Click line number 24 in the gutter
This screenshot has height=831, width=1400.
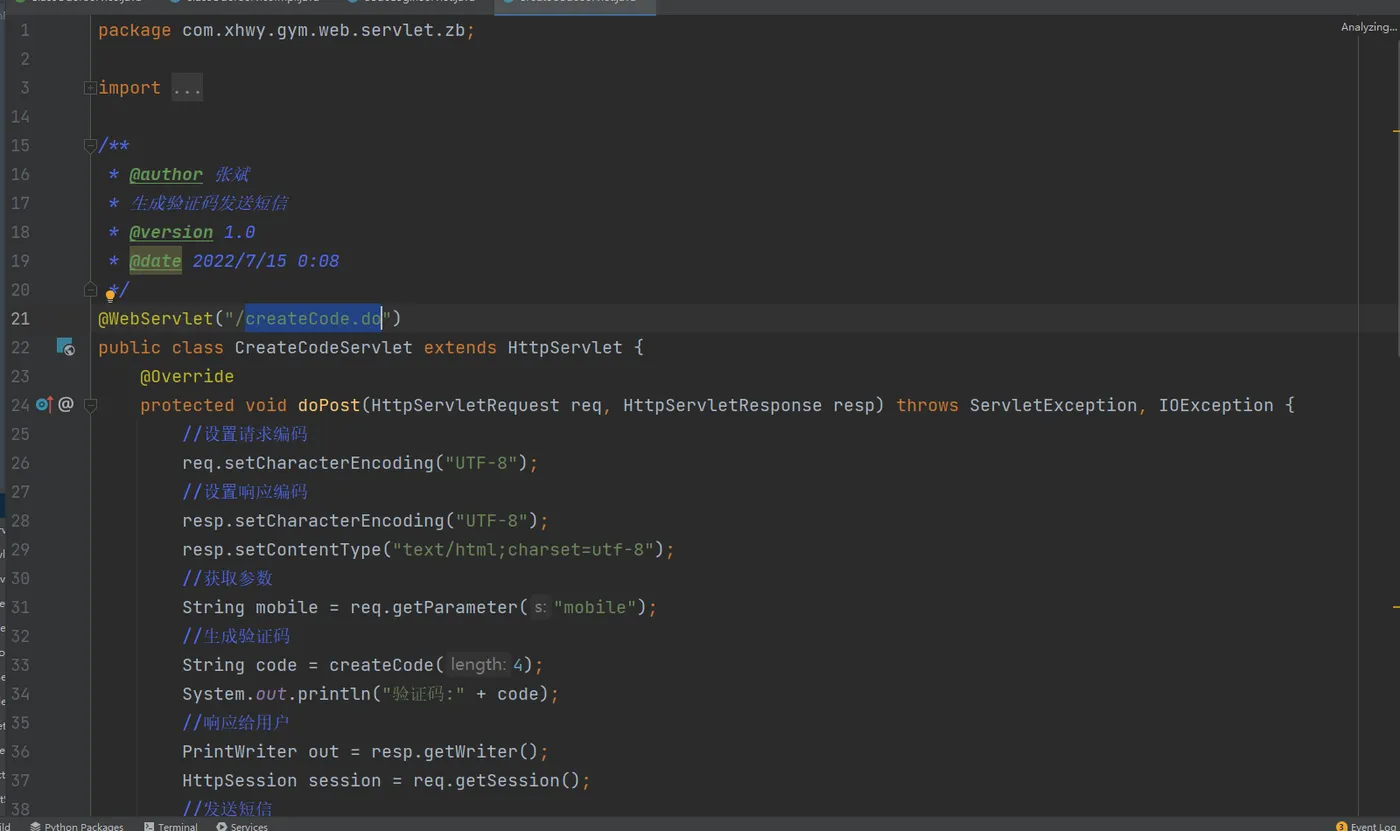click(x=20, y=406)
